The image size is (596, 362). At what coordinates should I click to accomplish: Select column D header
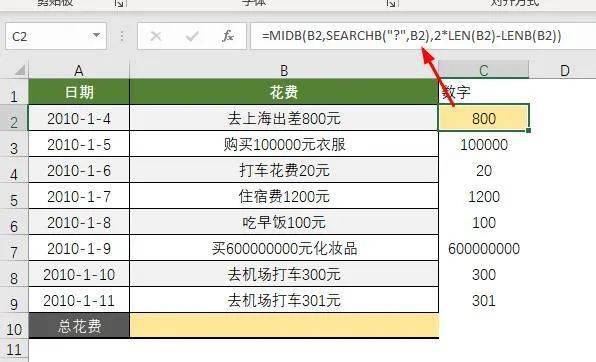564,70
